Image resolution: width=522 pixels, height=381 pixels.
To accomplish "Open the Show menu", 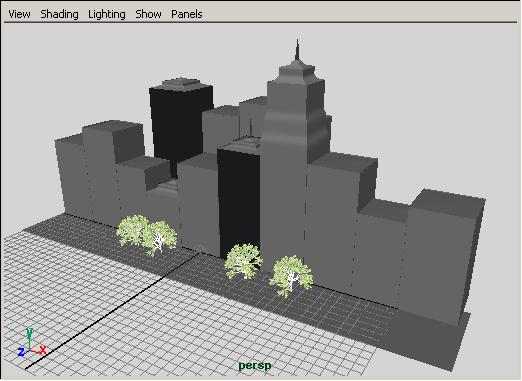I will tap(148, 14).
